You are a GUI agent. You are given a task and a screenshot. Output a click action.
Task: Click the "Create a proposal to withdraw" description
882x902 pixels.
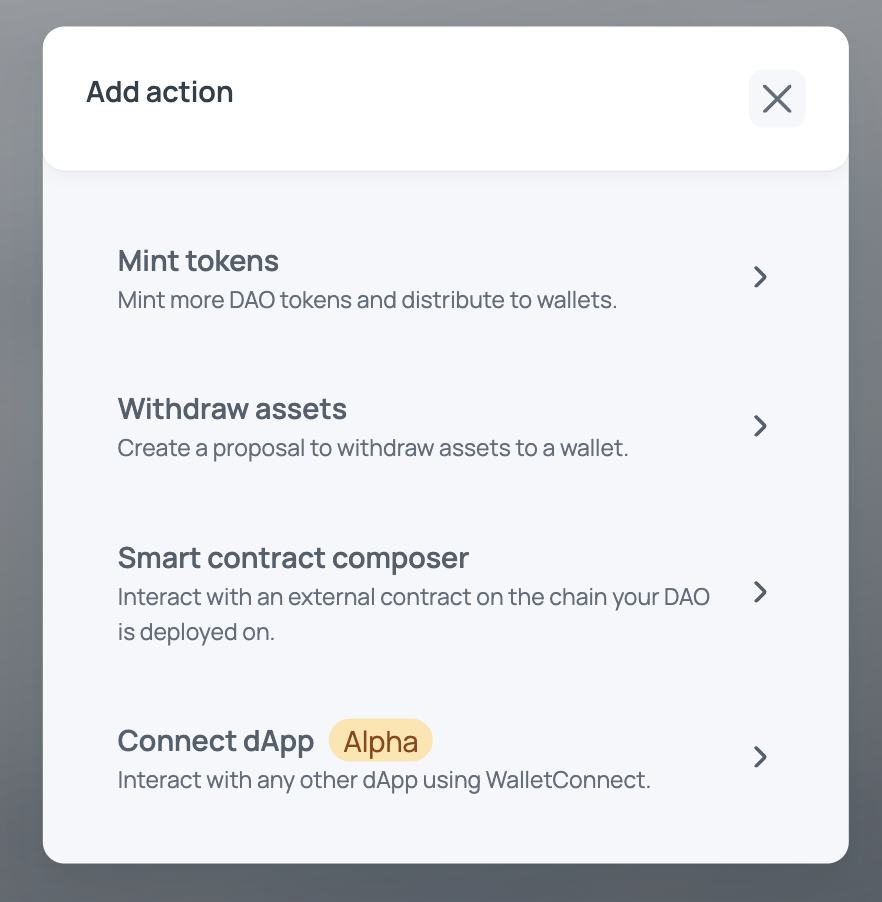coord(372,448)
